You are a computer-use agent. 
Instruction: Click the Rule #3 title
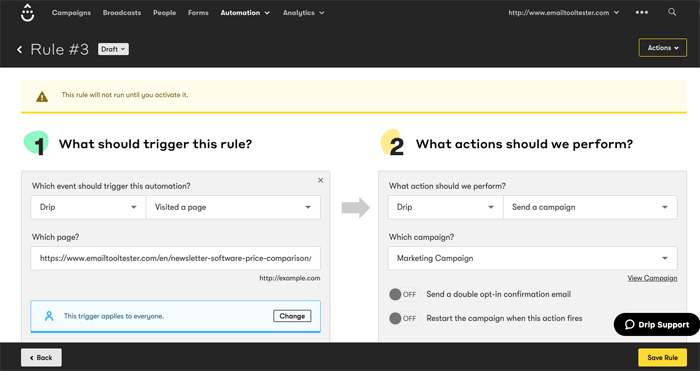[59, 49]
